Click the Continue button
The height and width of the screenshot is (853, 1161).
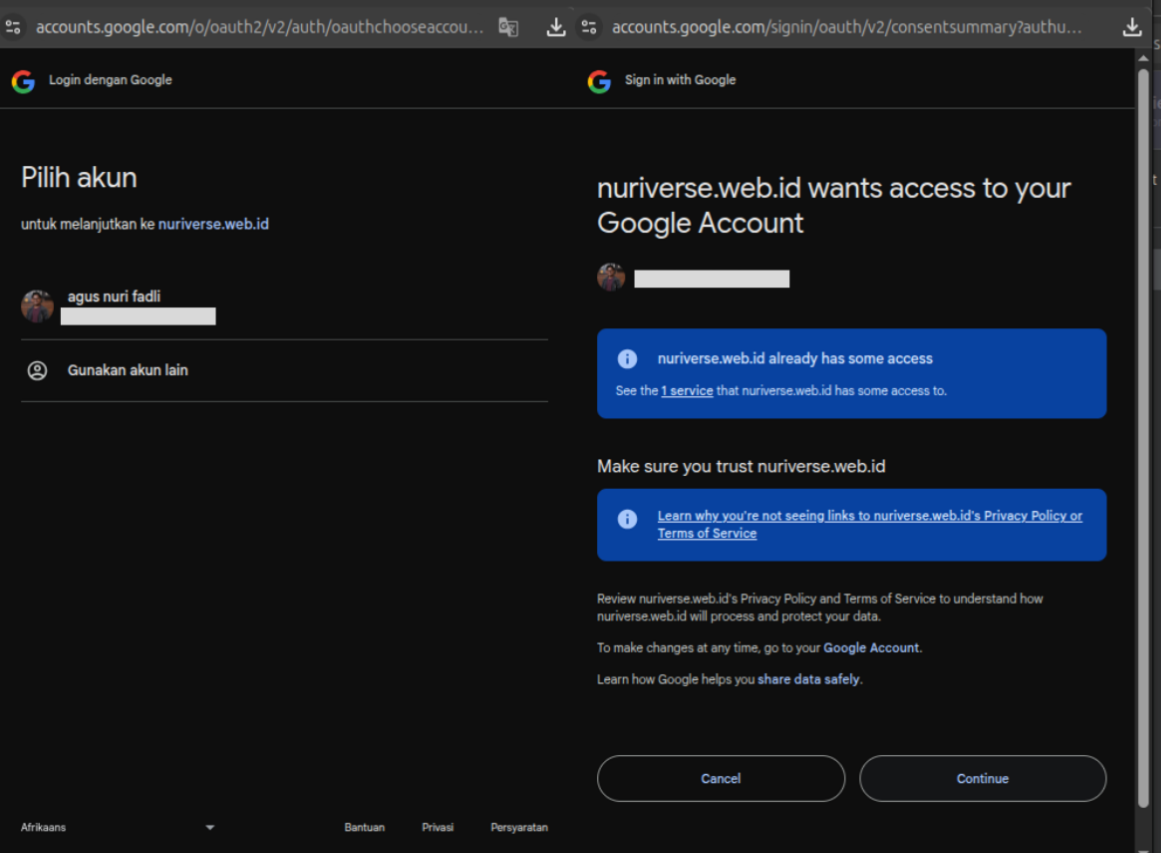tap(983, 778)
